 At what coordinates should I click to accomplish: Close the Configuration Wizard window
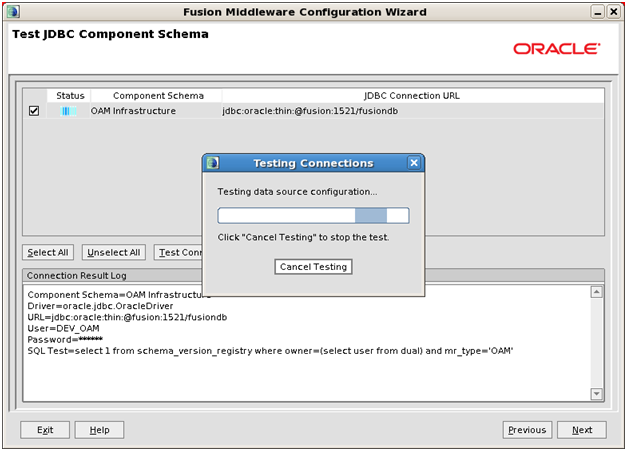(x=613, y=12)
